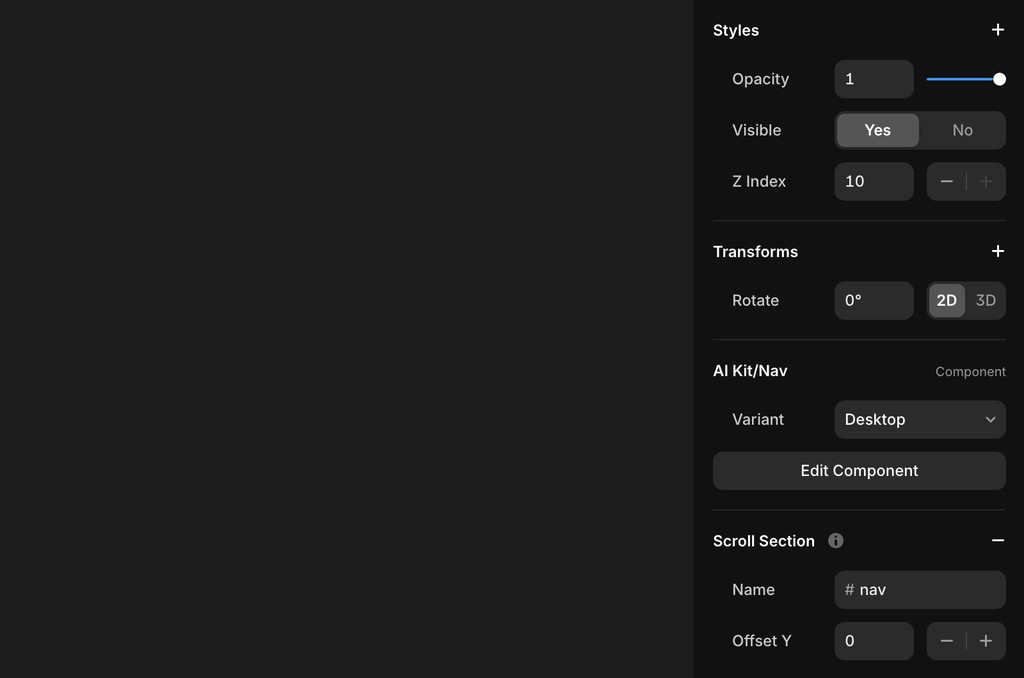Set Visible to No

pos(962,130)
